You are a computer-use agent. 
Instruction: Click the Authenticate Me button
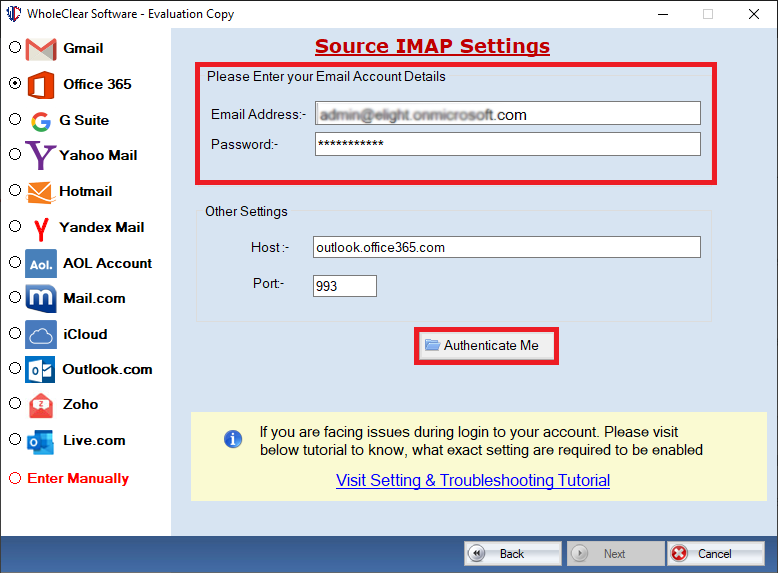pos(486,345)
